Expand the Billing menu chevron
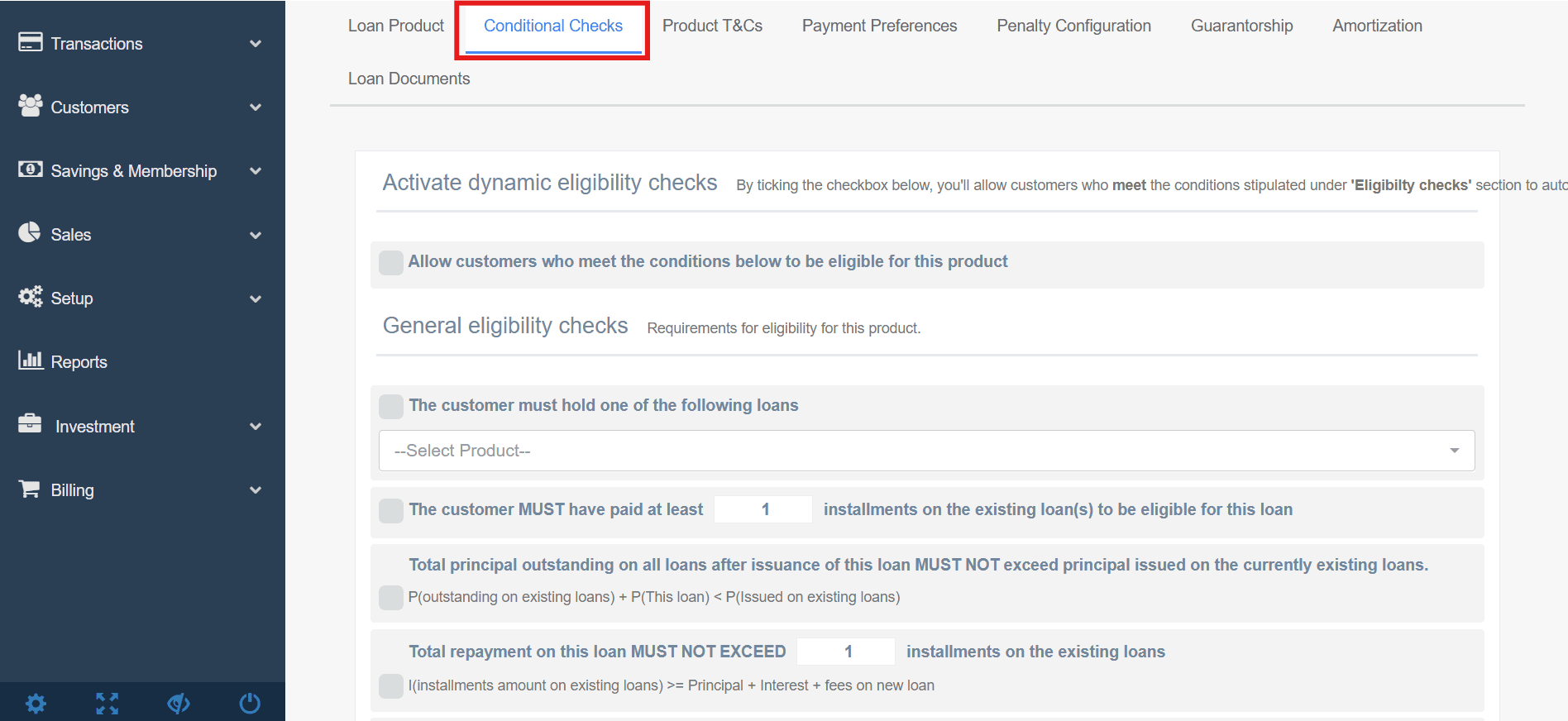This screenshot has width=1568, height=721. click(x=256, y=490)
